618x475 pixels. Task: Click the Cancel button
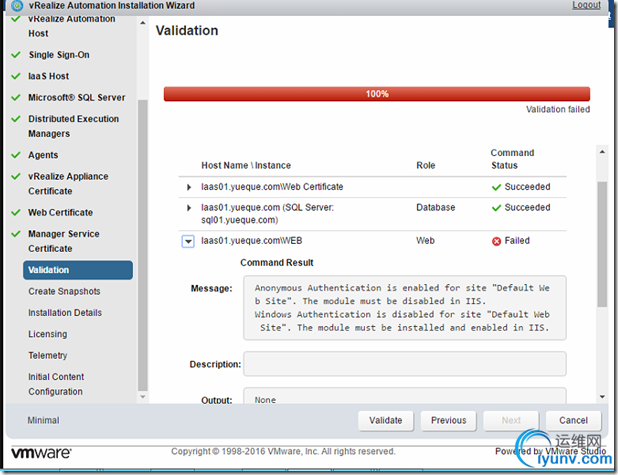pyautogui.click(x=573, y=421)
